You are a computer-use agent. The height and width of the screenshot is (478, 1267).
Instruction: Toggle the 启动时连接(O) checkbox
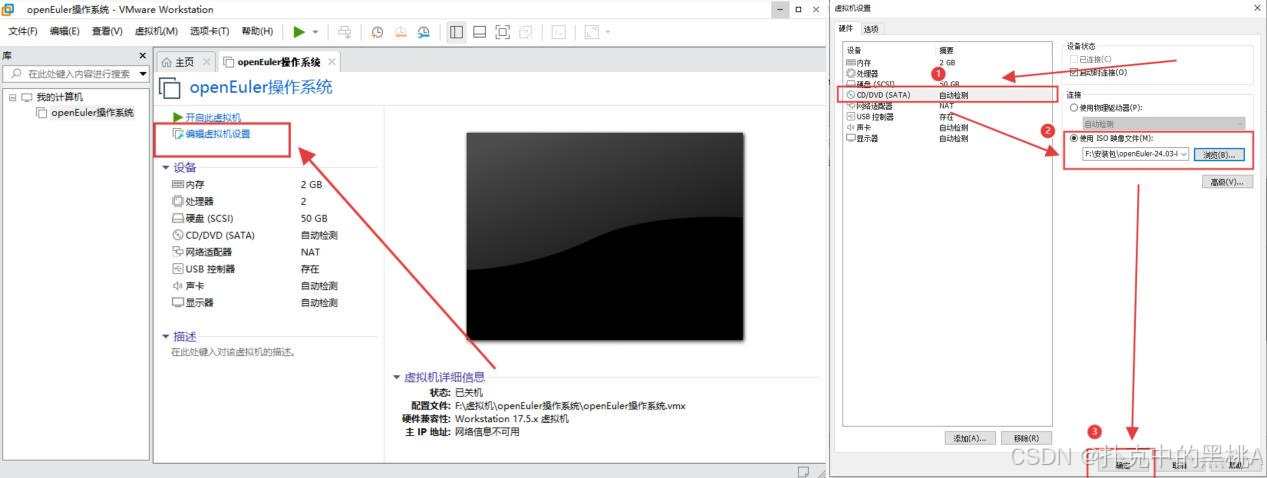[1074, 72]
